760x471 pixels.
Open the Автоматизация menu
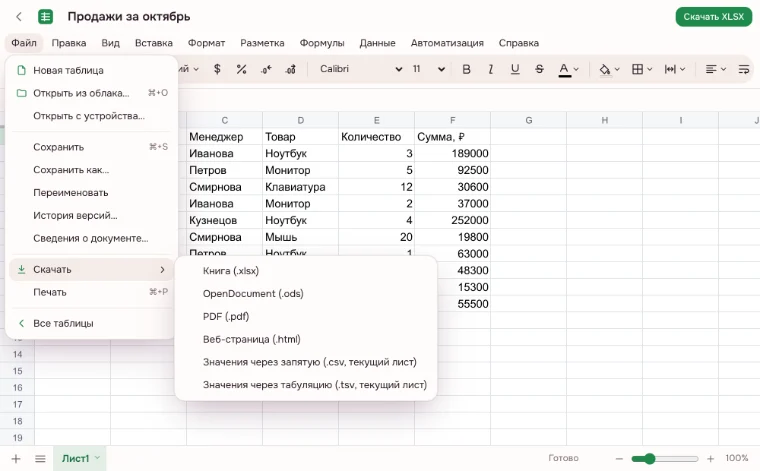tap(447, 43)
